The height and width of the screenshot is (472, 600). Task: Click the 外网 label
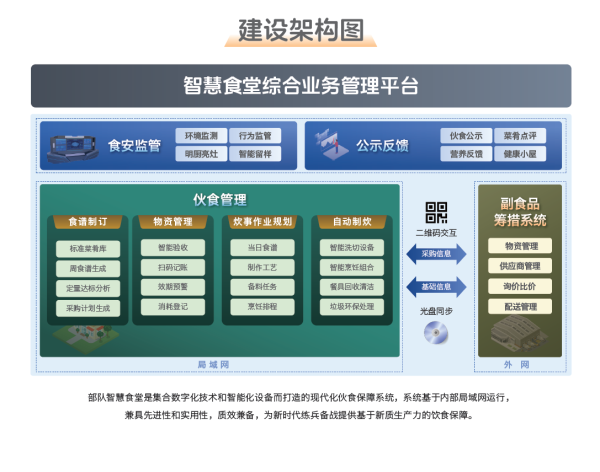[x=517, y=364]
